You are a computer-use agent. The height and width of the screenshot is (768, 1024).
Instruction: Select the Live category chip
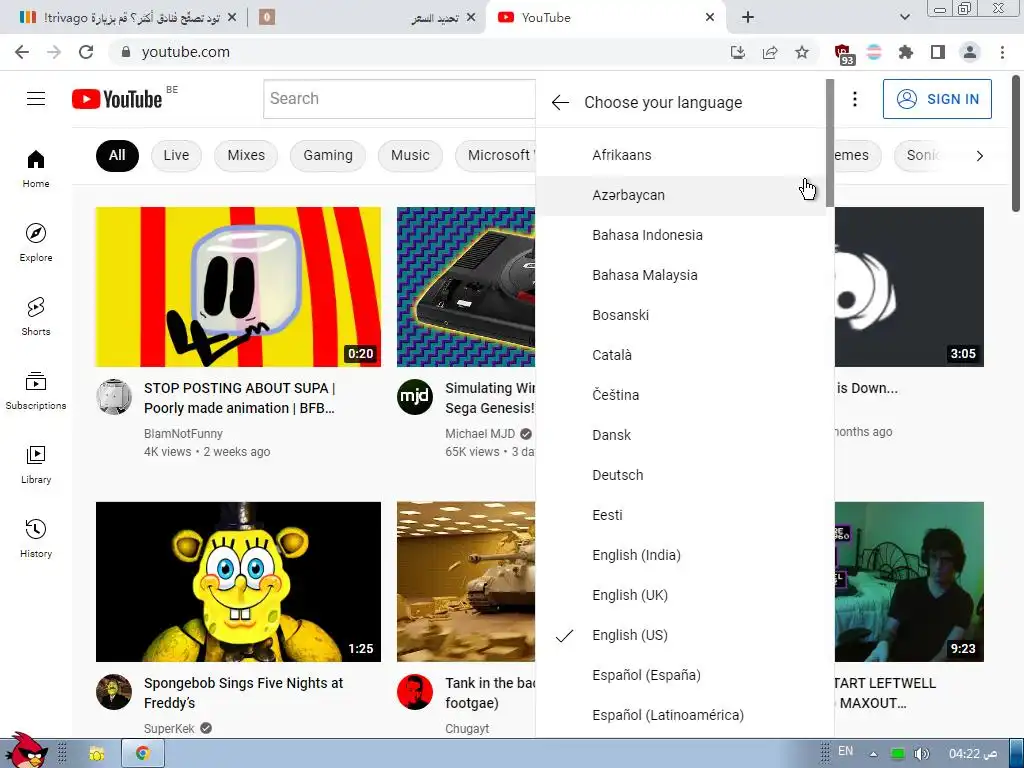[x=176, y=155]
